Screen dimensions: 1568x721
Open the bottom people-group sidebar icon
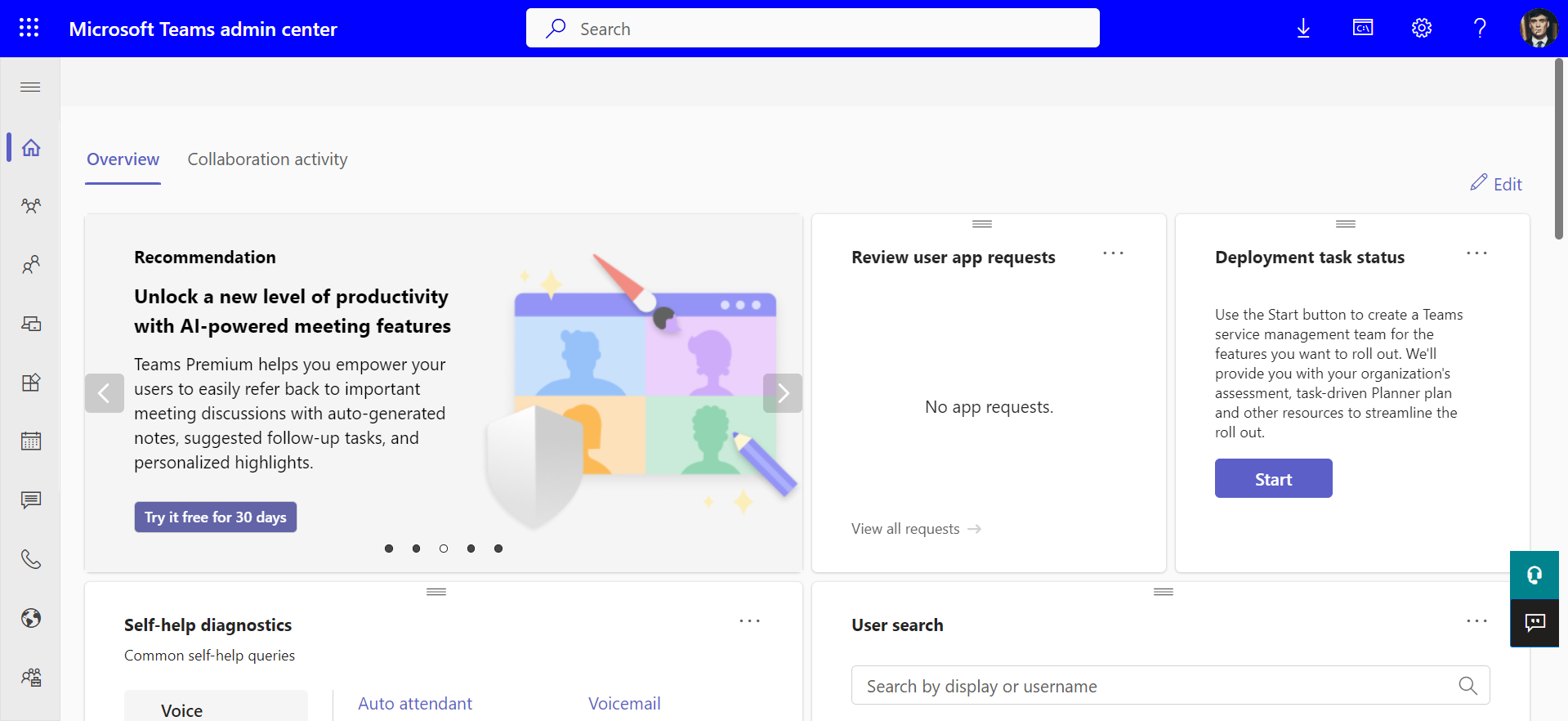31,677
